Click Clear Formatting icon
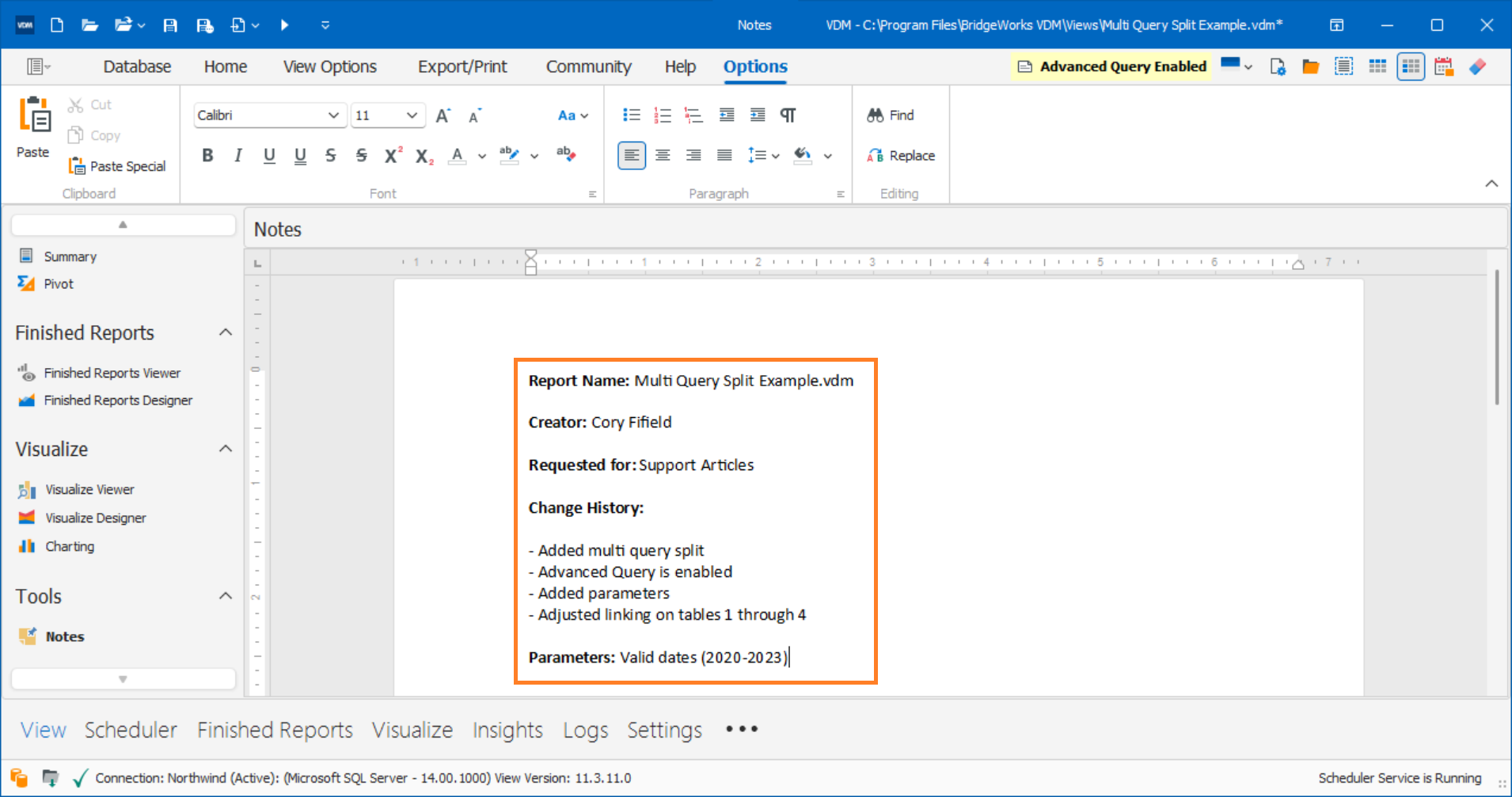 (565, 153)
